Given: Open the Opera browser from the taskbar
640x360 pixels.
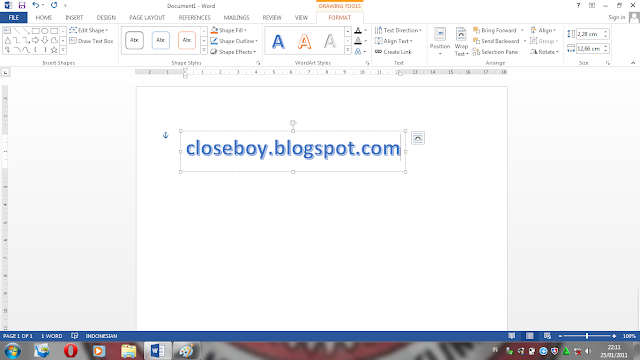Looking at the screenshot, I should click(71, 351).
